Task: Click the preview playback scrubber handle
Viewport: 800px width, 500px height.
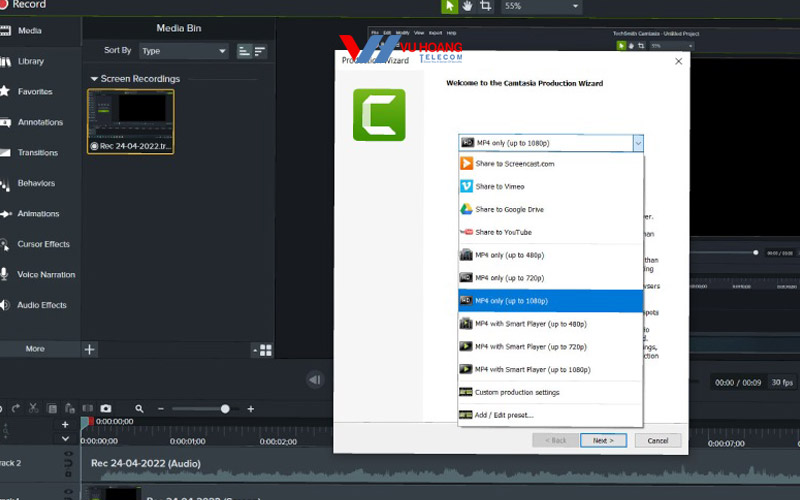Action: 756,253
